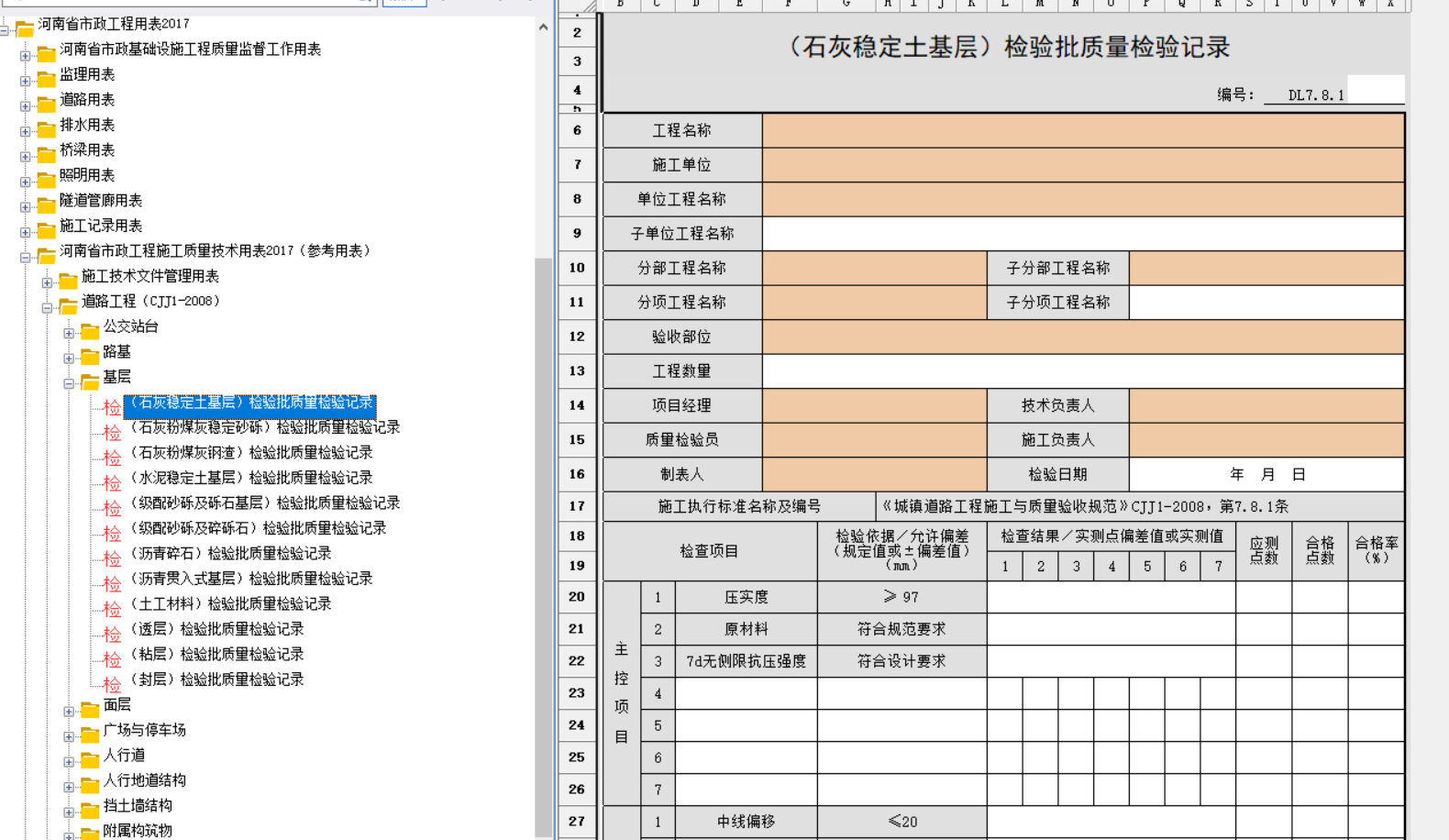
Task: Open 土工材料 检验批质量检验记录
Action: tap(230, 603)
